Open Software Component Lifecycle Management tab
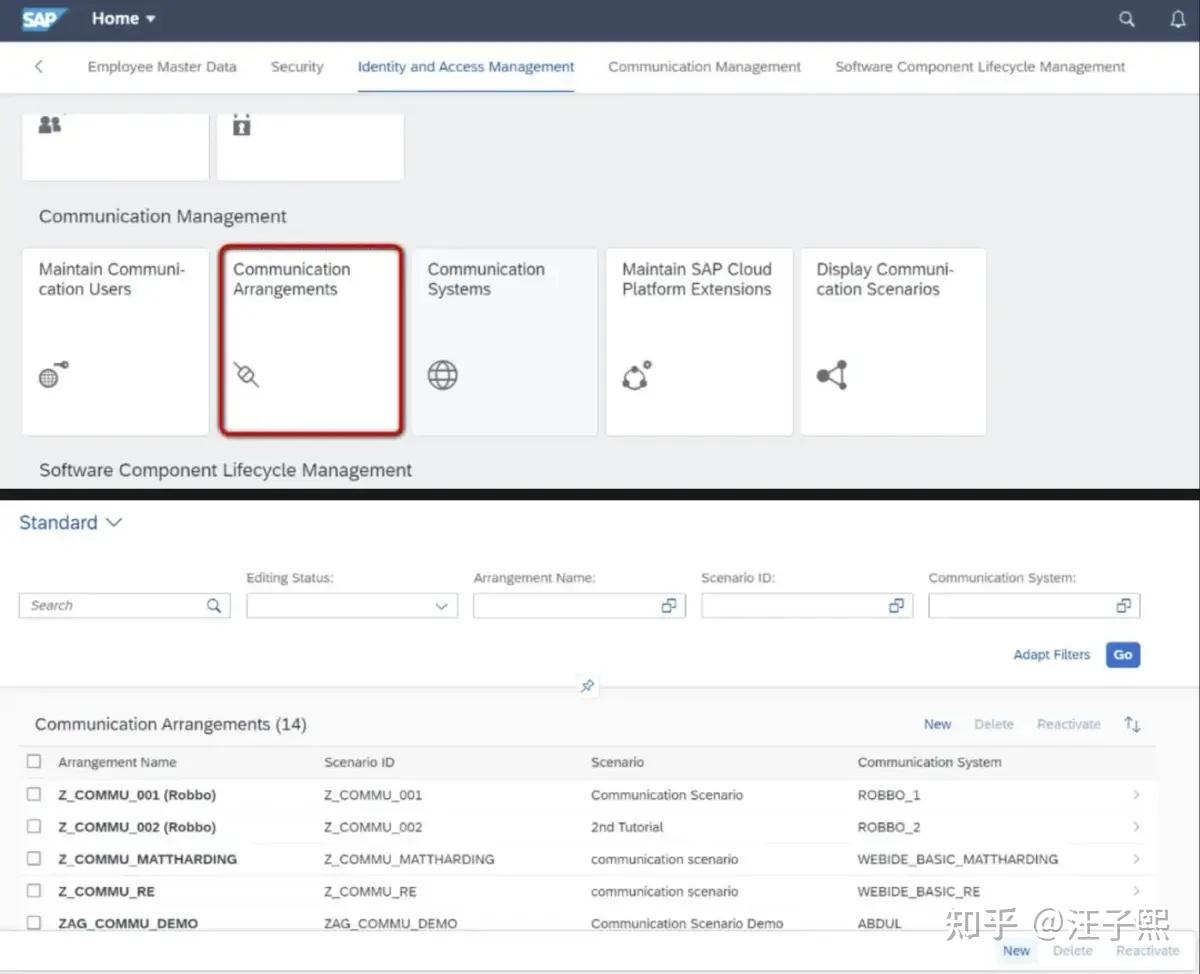1200x974 pixels. click(x=980, y=67)
